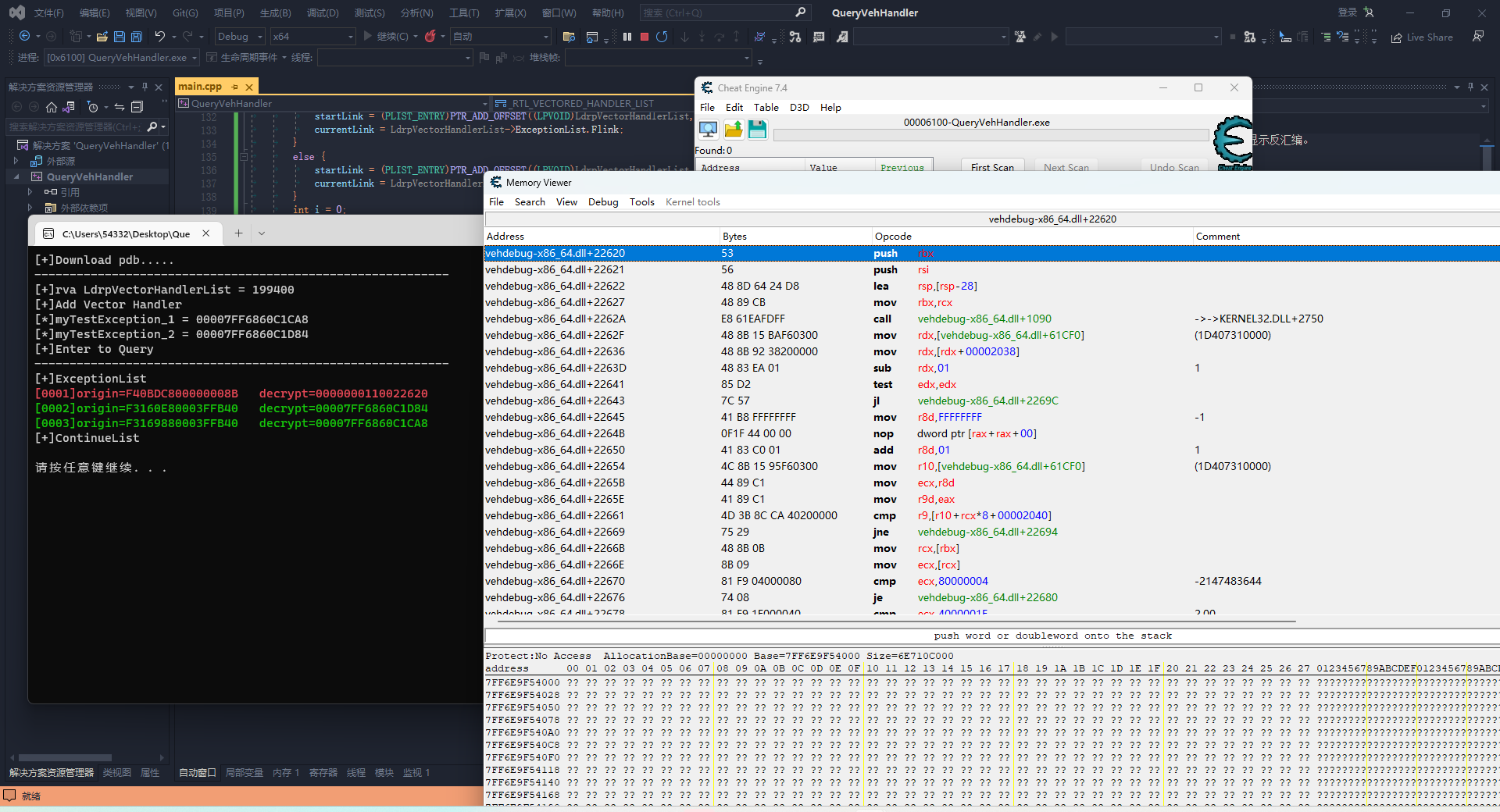Open the Tools menu in Memory Viewer
1500x812 pixels.
pyautogui.click(x=641, y=202)
